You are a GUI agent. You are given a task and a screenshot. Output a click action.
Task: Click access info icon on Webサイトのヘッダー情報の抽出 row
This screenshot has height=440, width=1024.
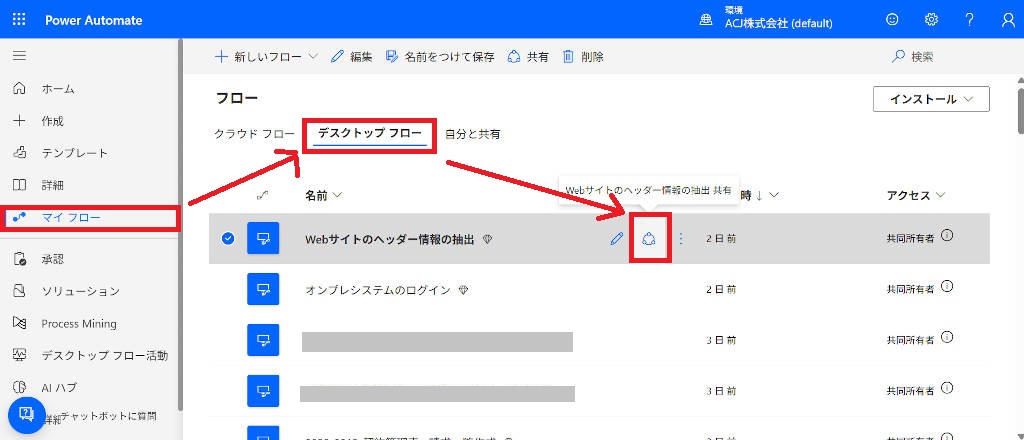coord(948,236)
